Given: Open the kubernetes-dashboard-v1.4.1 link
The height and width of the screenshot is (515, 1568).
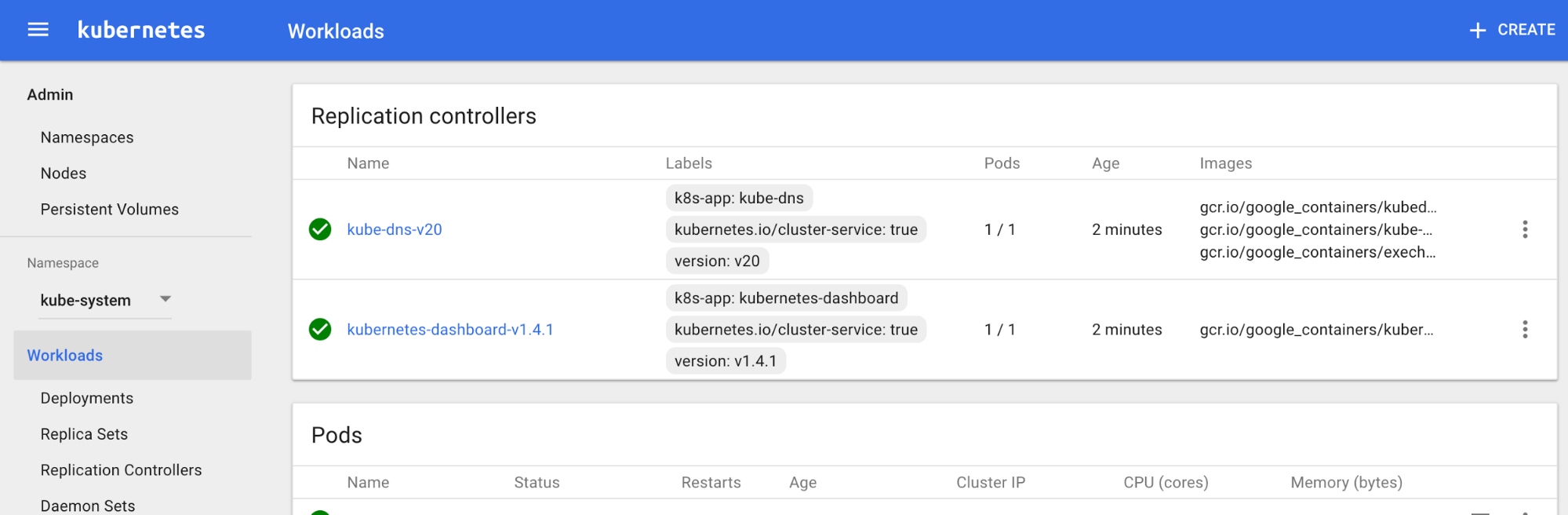Looking at the screenshot, I should [x=450, y=330].
